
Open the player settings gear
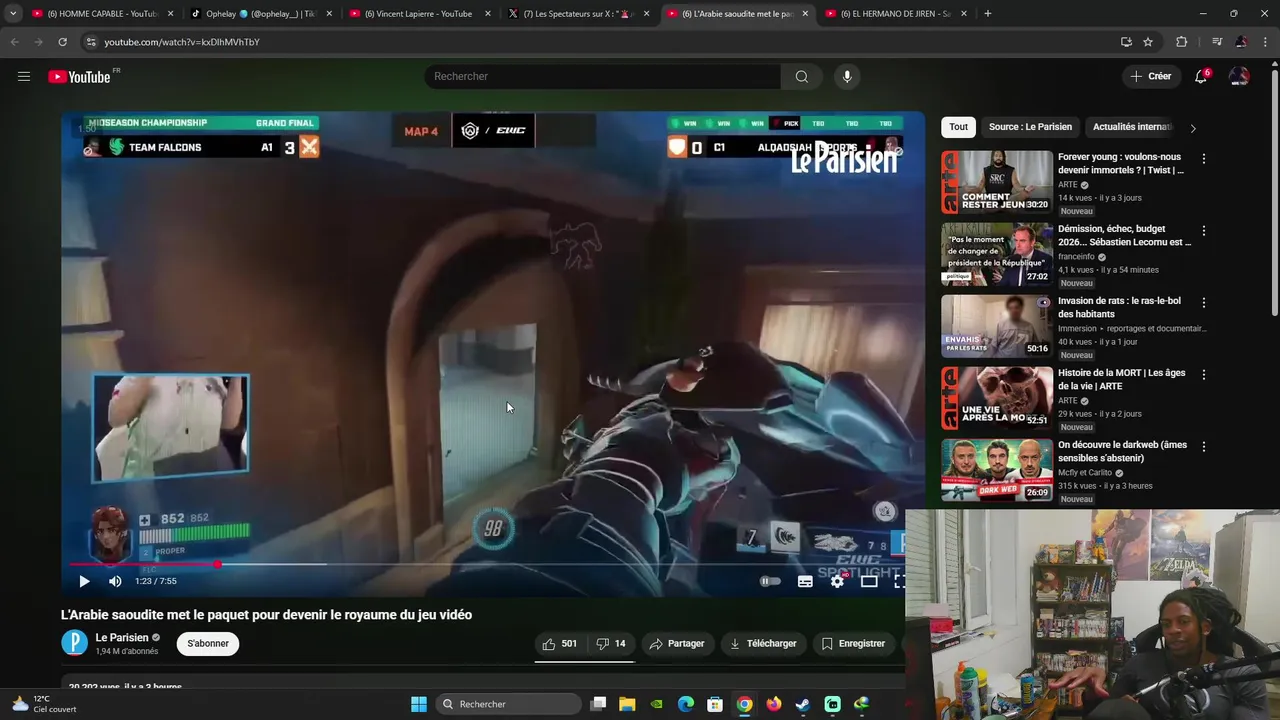(837, 581)
